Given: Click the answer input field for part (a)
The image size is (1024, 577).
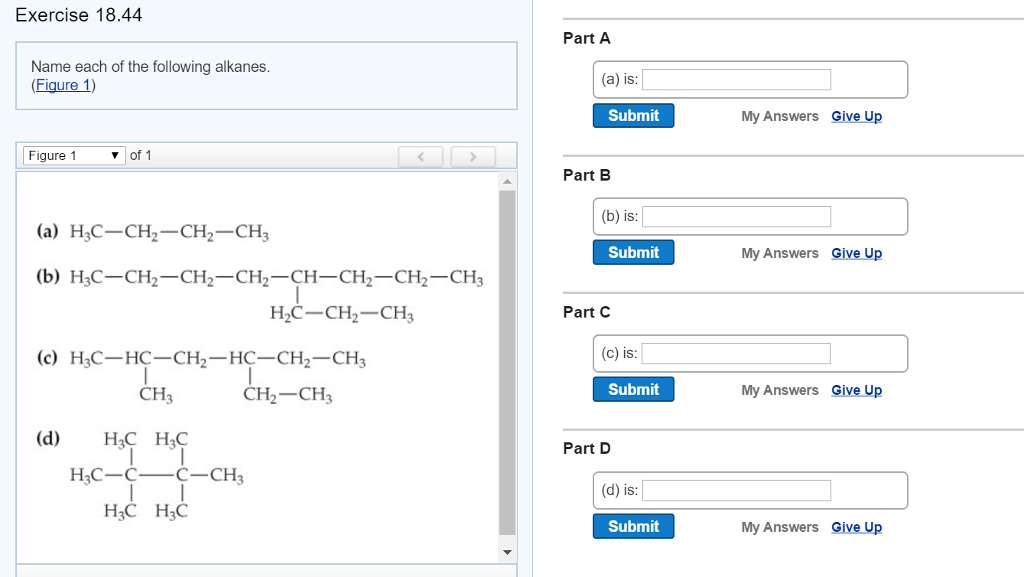Looking at the screenshot, I should (x=737, y=79).
